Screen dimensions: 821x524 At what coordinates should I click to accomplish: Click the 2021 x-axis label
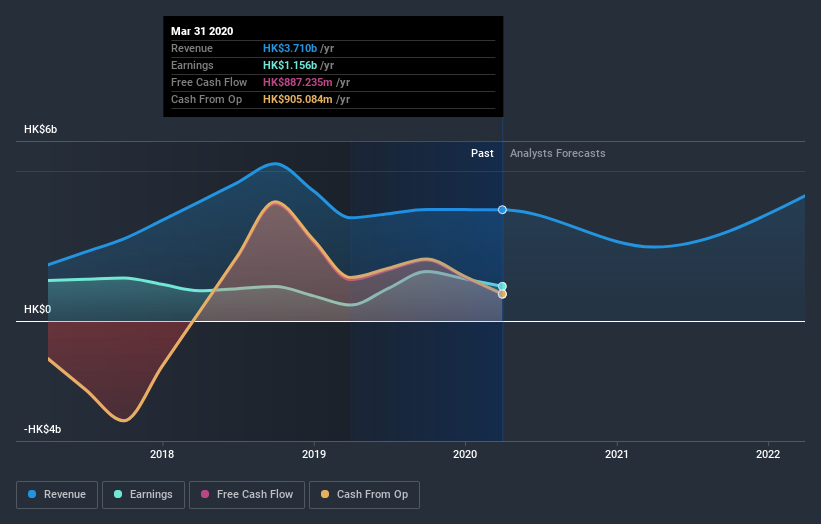point(617,454)
